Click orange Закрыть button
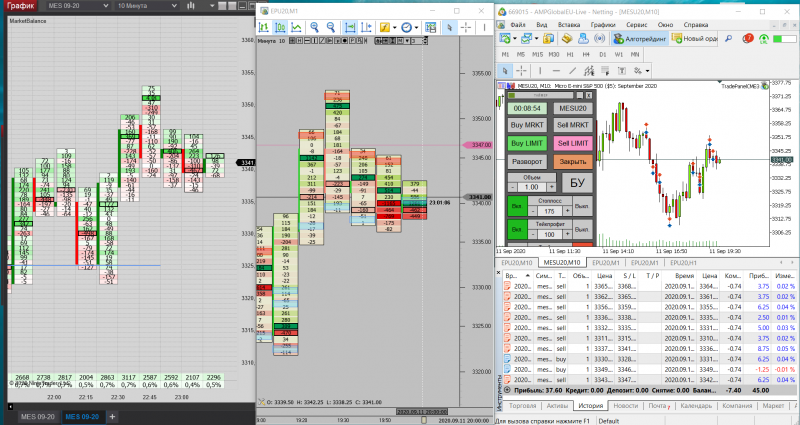Screen dimensions: 800x425 coord(573,162)
